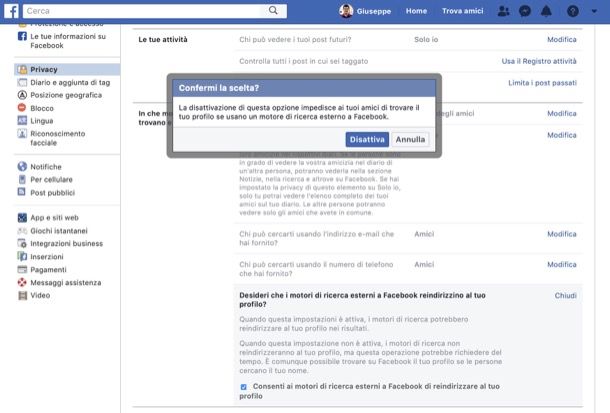Open Posizione geografica label
This screenshot has height=413, width=610.
pyautogui.click(x=66, y=95)
